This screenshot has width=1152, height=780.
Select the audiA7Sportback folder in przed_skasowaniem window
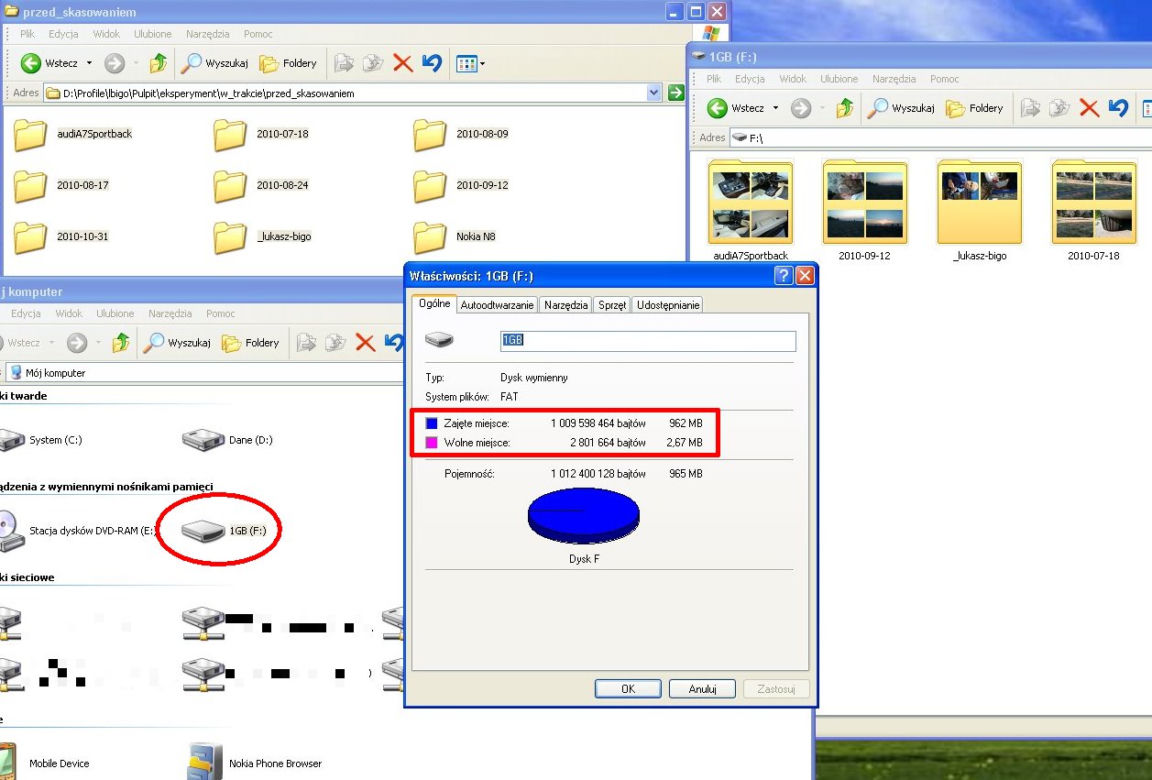pyautogui.click(x=73, y=134)
